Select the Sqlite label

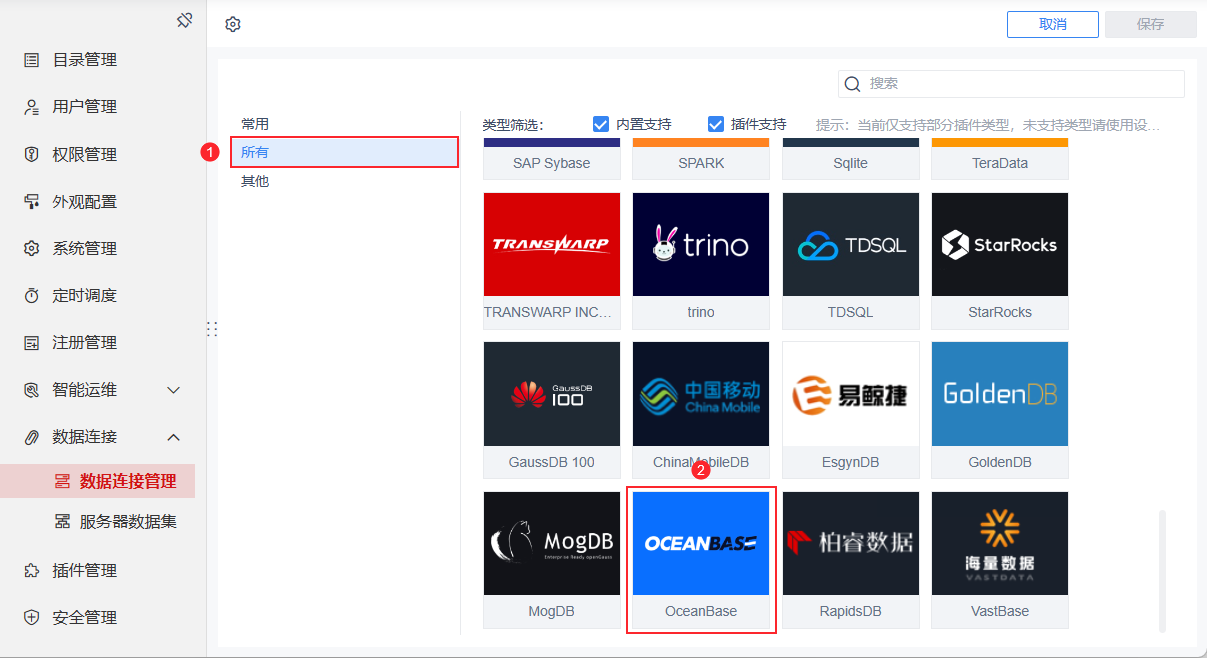coord(851,163)
